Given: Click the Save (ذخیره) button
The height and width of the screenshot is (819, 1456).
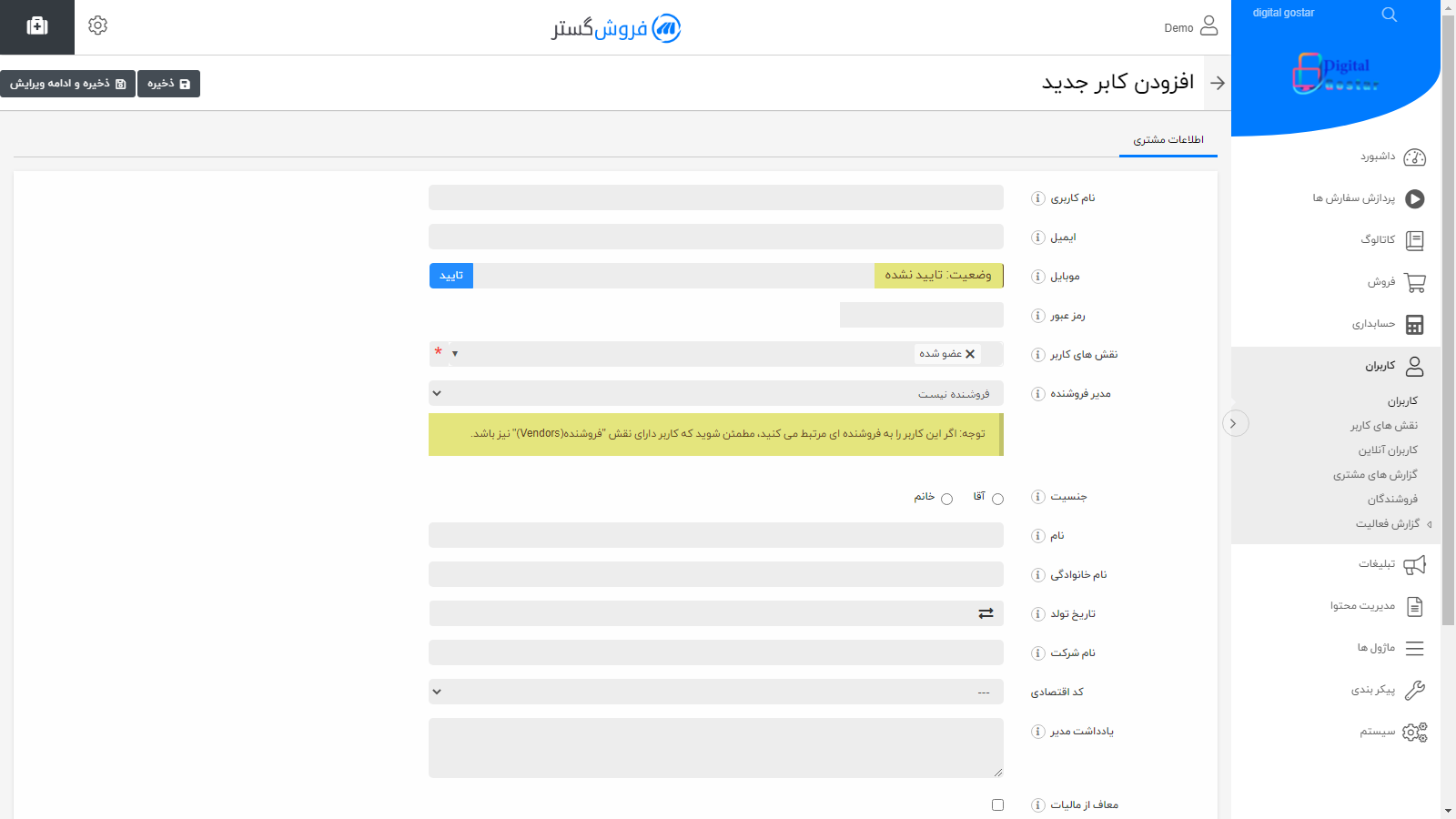Looking at the screenshot, I should [x=168, y=84].
